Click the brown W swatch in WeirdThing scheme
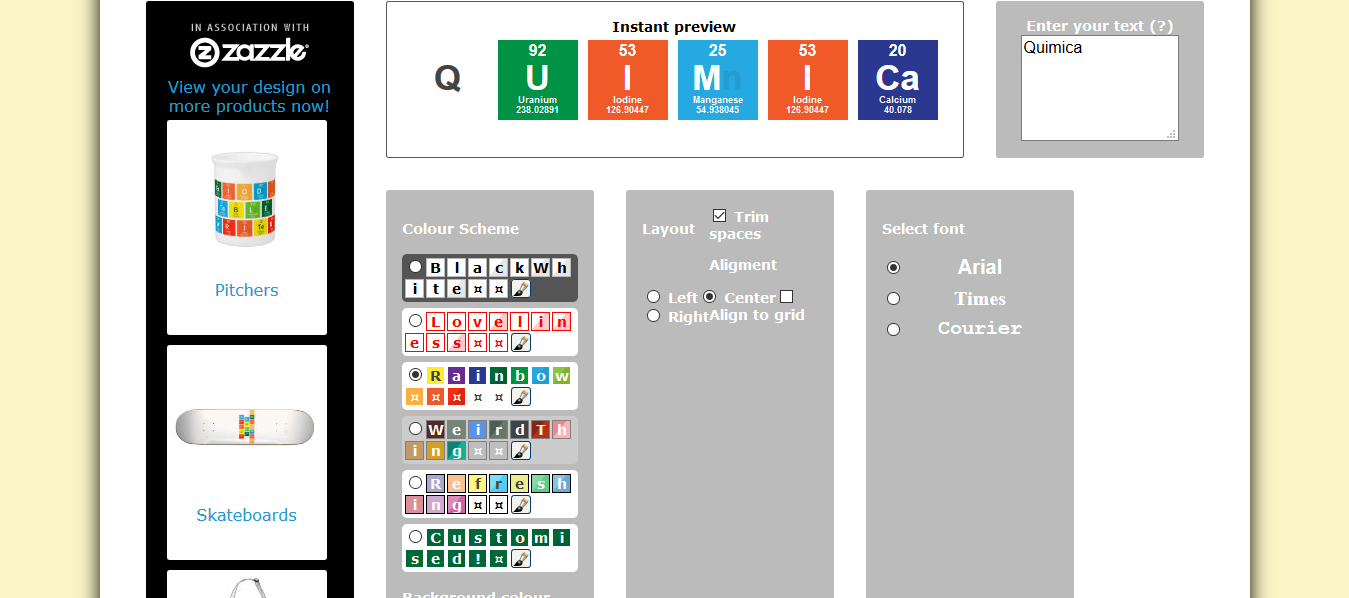Screen dimensions: 1349x598 point(435,430)
